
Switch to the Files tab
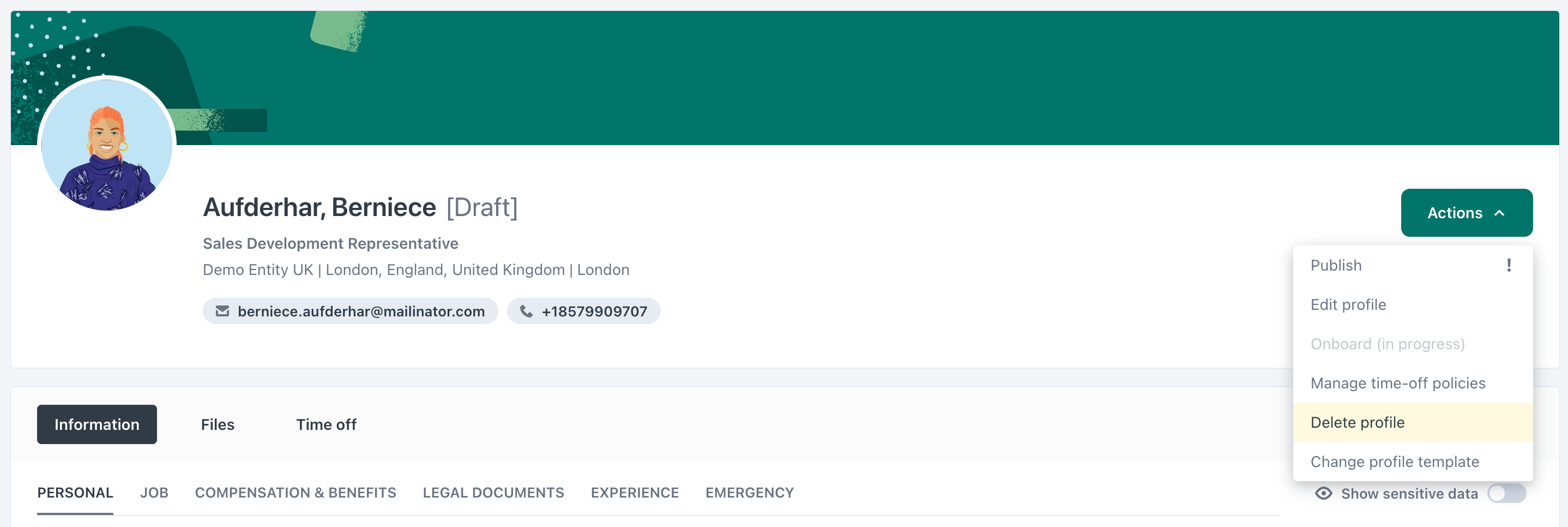pos(218,424)
